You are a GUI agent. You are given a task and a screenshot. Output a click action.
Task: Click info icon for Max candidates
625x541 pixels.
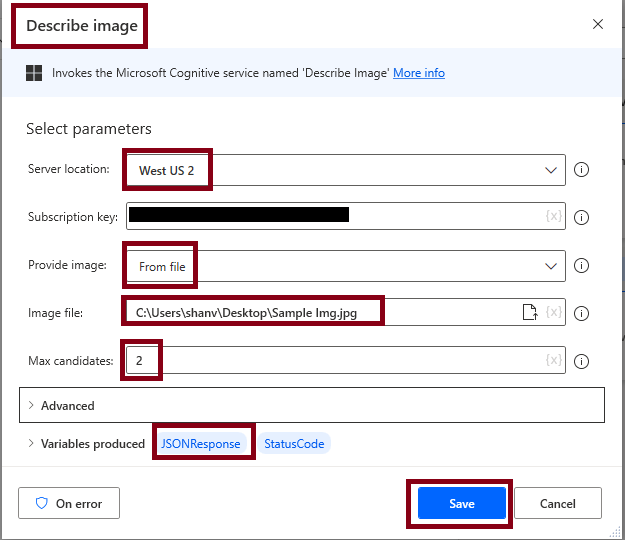pos(581,361)
